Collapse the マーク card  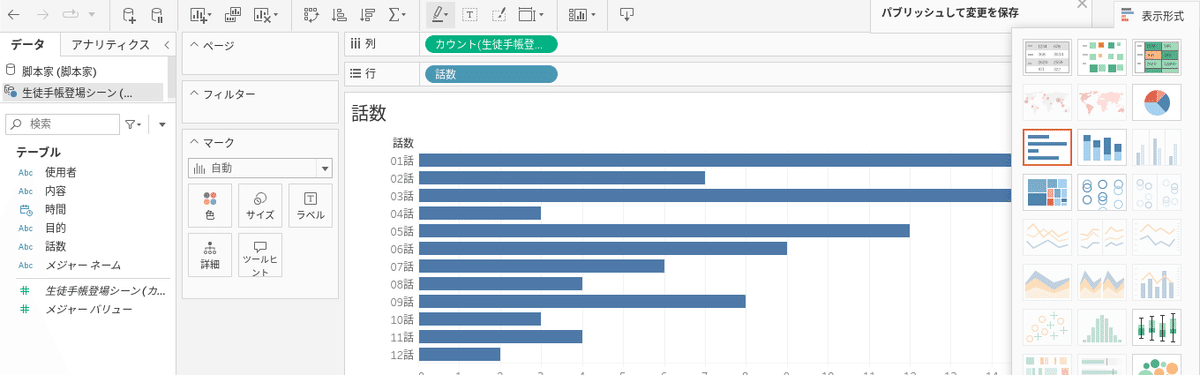194,143
